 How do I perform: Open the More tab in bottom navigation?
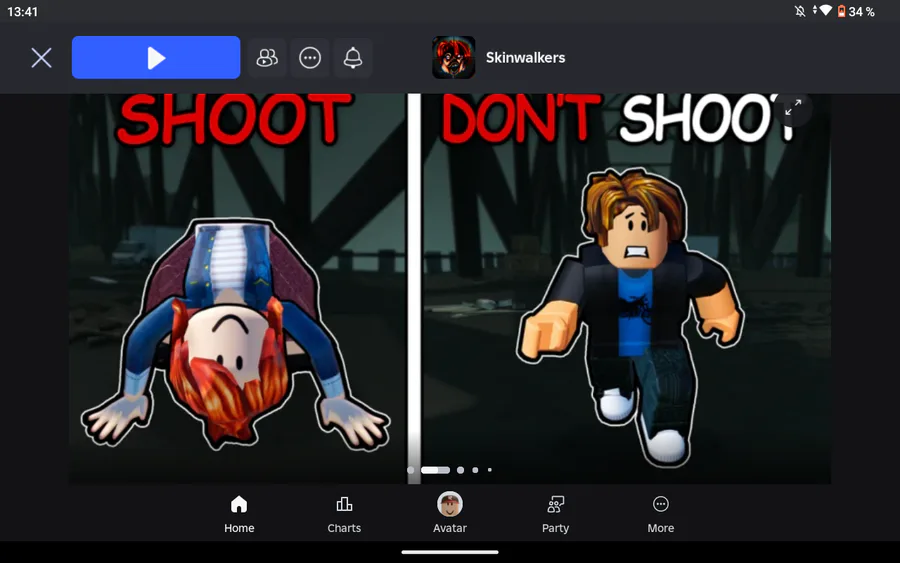point(661,514)
